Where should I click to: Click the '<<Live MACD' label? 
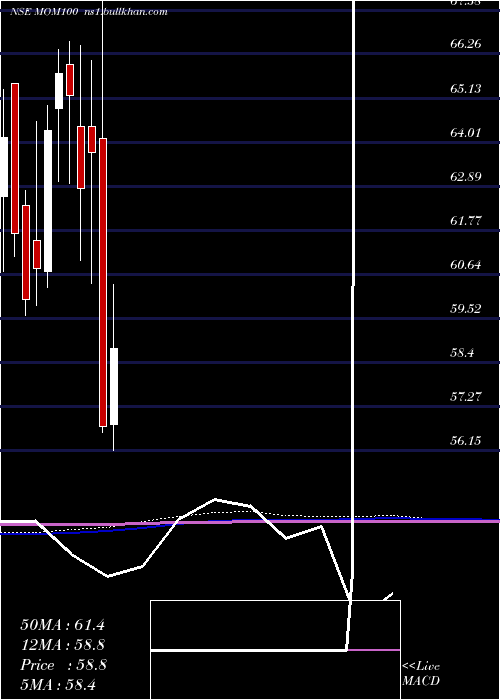pos(421,674)
